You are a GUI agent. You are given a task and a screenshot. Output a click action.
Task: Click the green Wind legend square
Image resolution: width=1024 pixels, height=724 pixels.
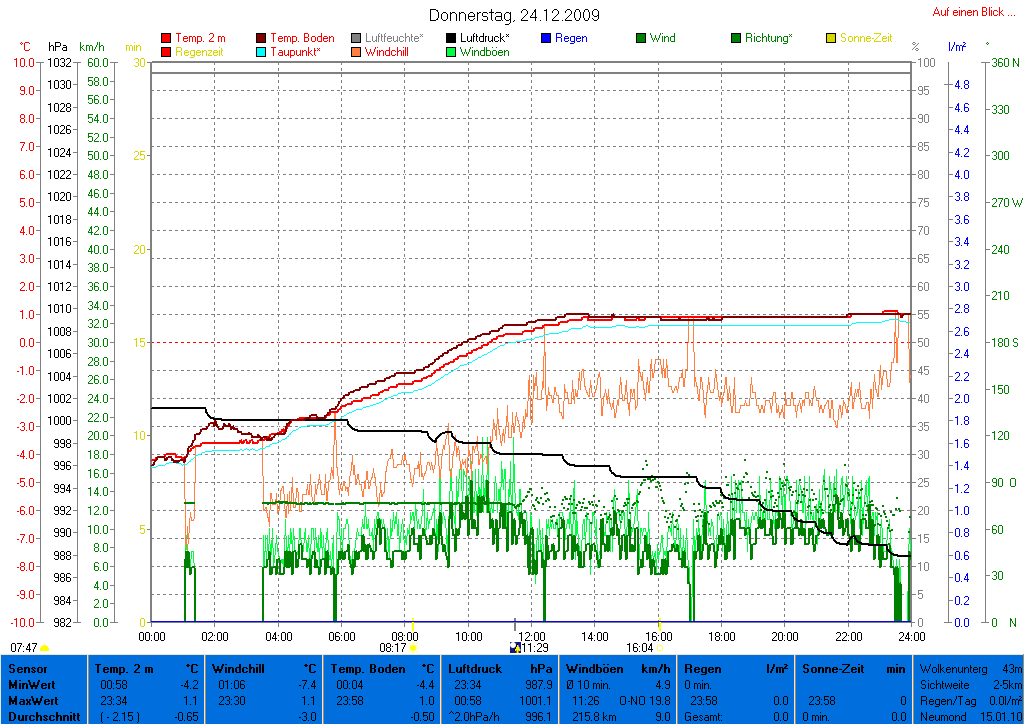click(x=641, y=39)
